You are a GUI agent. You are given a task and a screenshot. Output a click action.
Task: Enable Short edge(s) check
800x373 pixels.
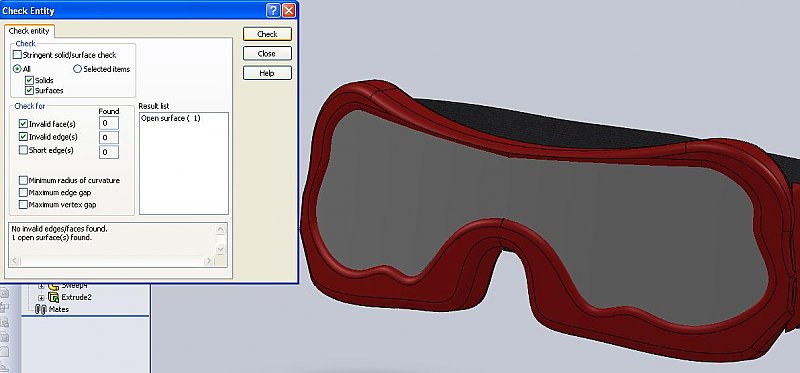(23, 150)
